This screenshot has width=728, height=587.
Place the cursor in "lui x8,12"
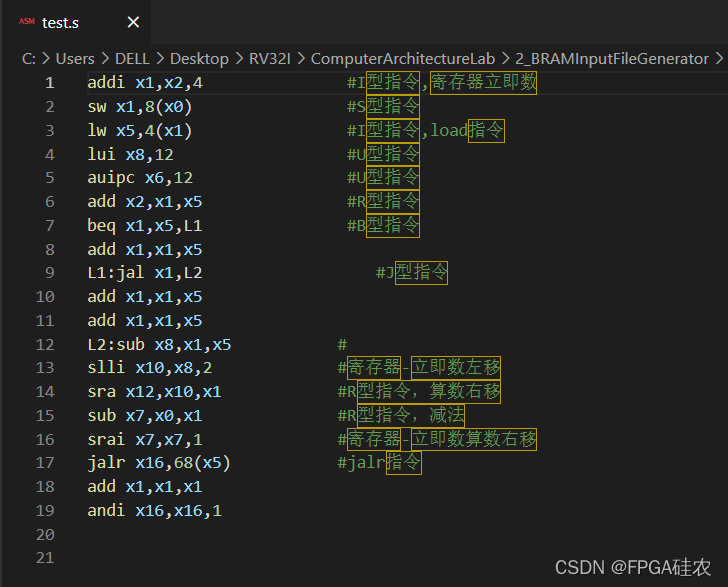pos(130,154)
